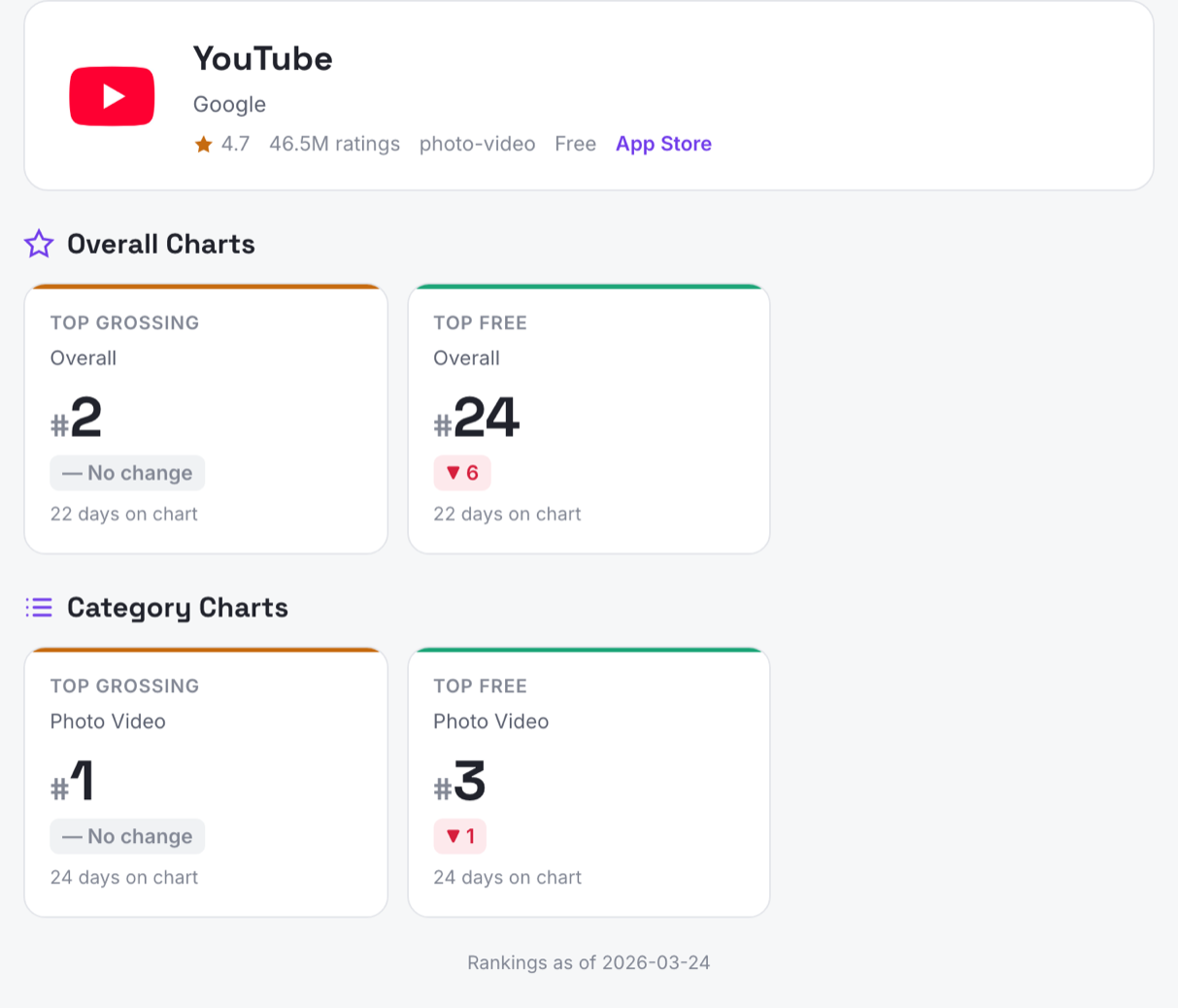This screenshot has height=1008, width=1178.
Task: Click the Category Charts heading
Action: click(178, 608)
